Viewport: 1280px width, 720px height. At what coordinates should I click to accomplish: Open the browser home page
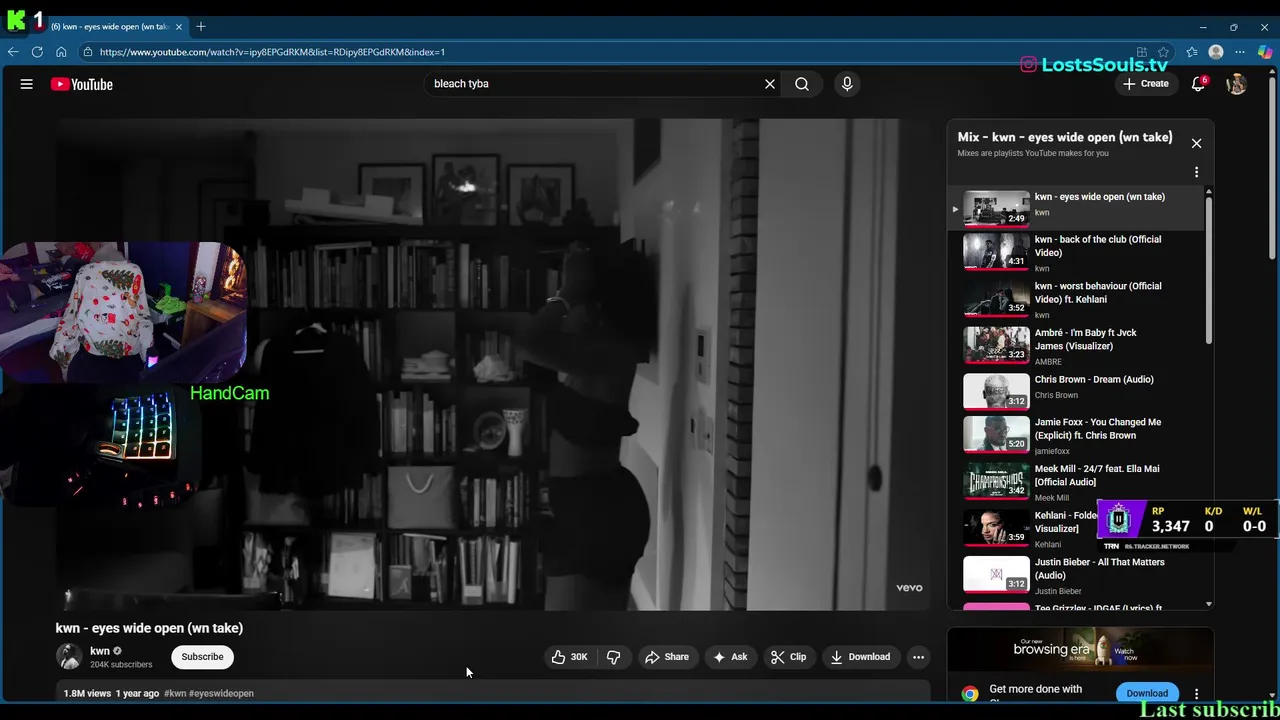(x=61, y=52)
